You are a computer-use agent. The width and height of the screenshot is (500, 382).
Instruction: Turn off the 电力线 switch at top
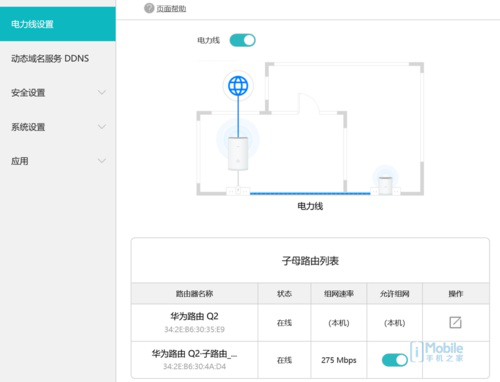[242, 40]
